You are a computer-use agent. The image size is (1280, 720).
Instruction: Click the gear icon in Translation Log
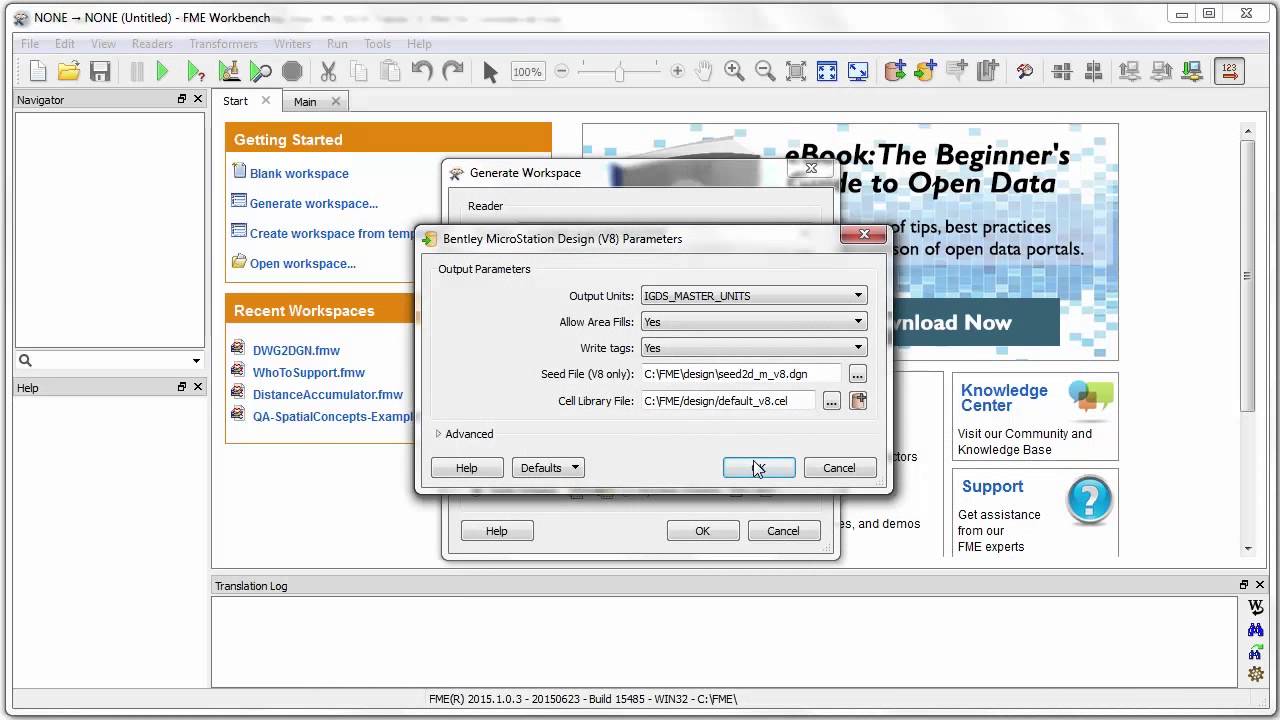coord(1255,674)
